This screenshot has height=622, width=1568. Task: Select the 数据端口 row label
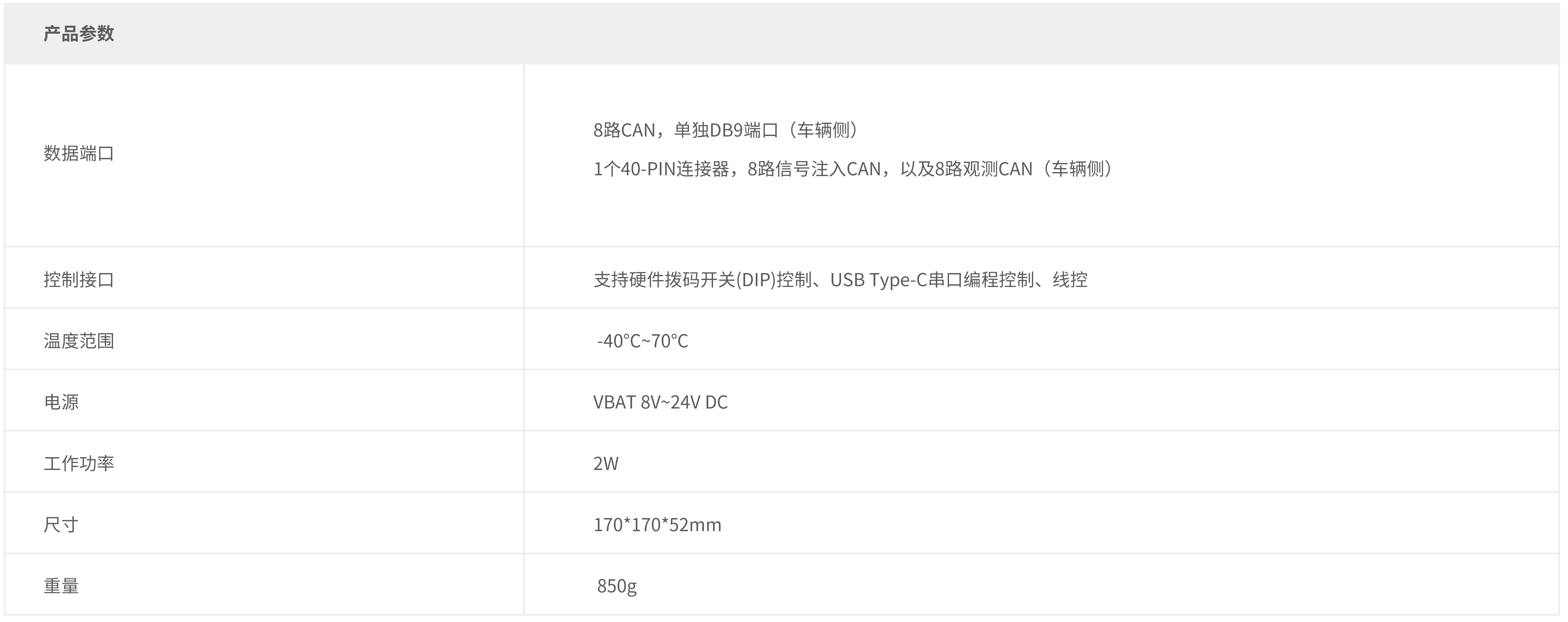[79, 153]
